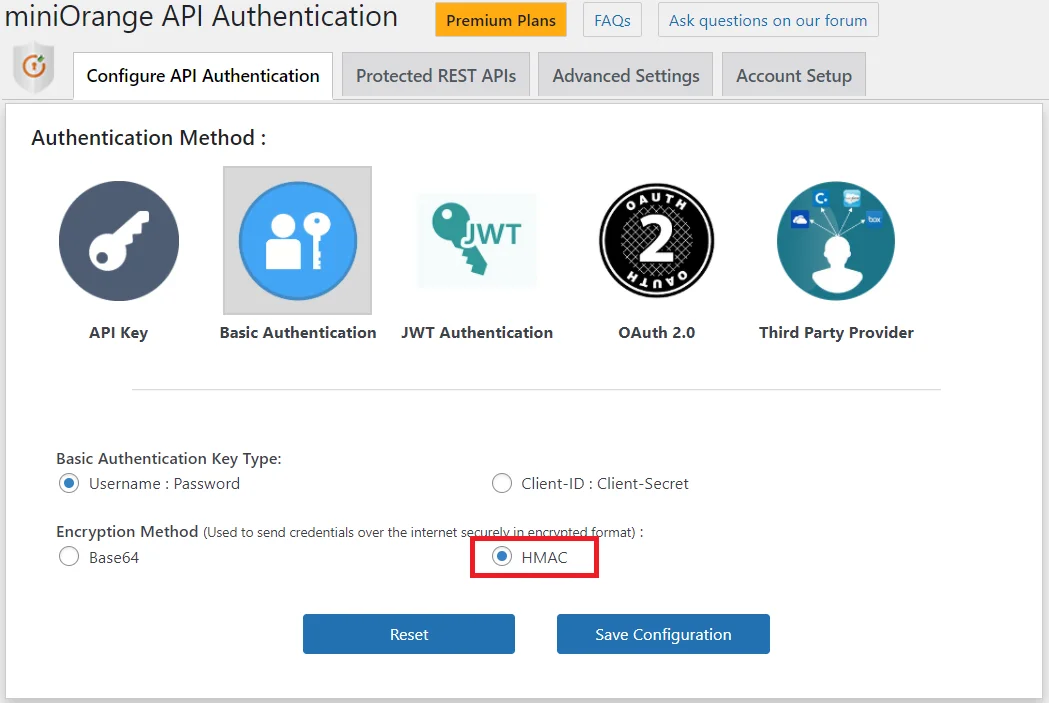The image size is (1049, 703).
Task: Click the API Key label text
Action: [x=118, y=332]
